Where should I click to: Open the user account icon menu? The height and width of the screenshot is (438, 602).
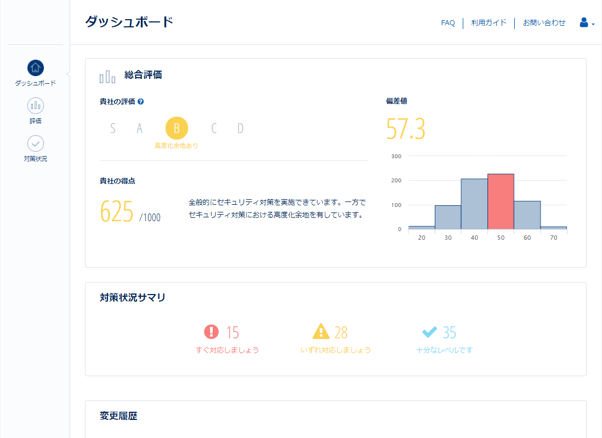586,23
